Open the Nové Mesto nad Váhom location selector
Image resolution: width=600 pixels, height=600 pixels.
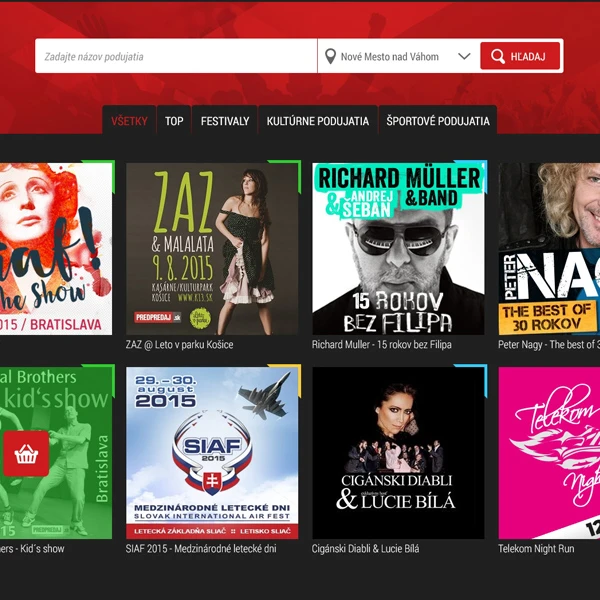coord(397,56)
